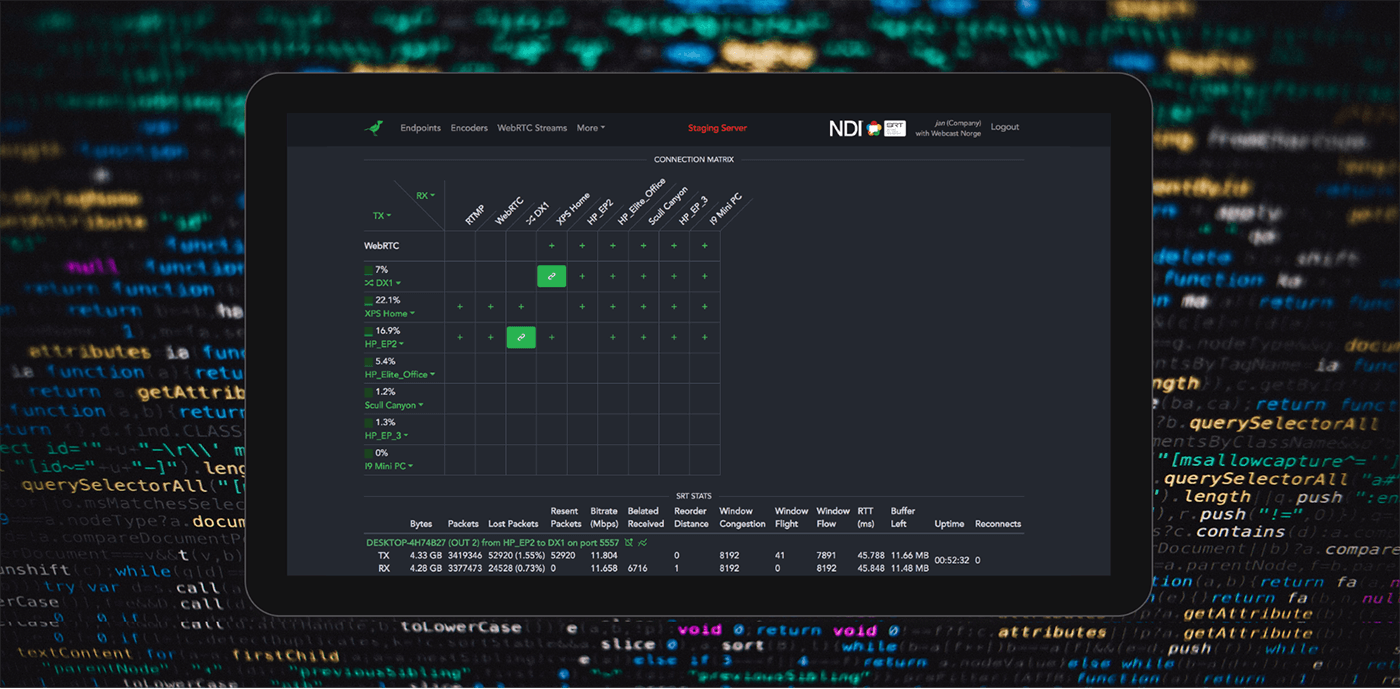
Task: Click the TX bitrate value 11.804
Action: click(604, 555)
